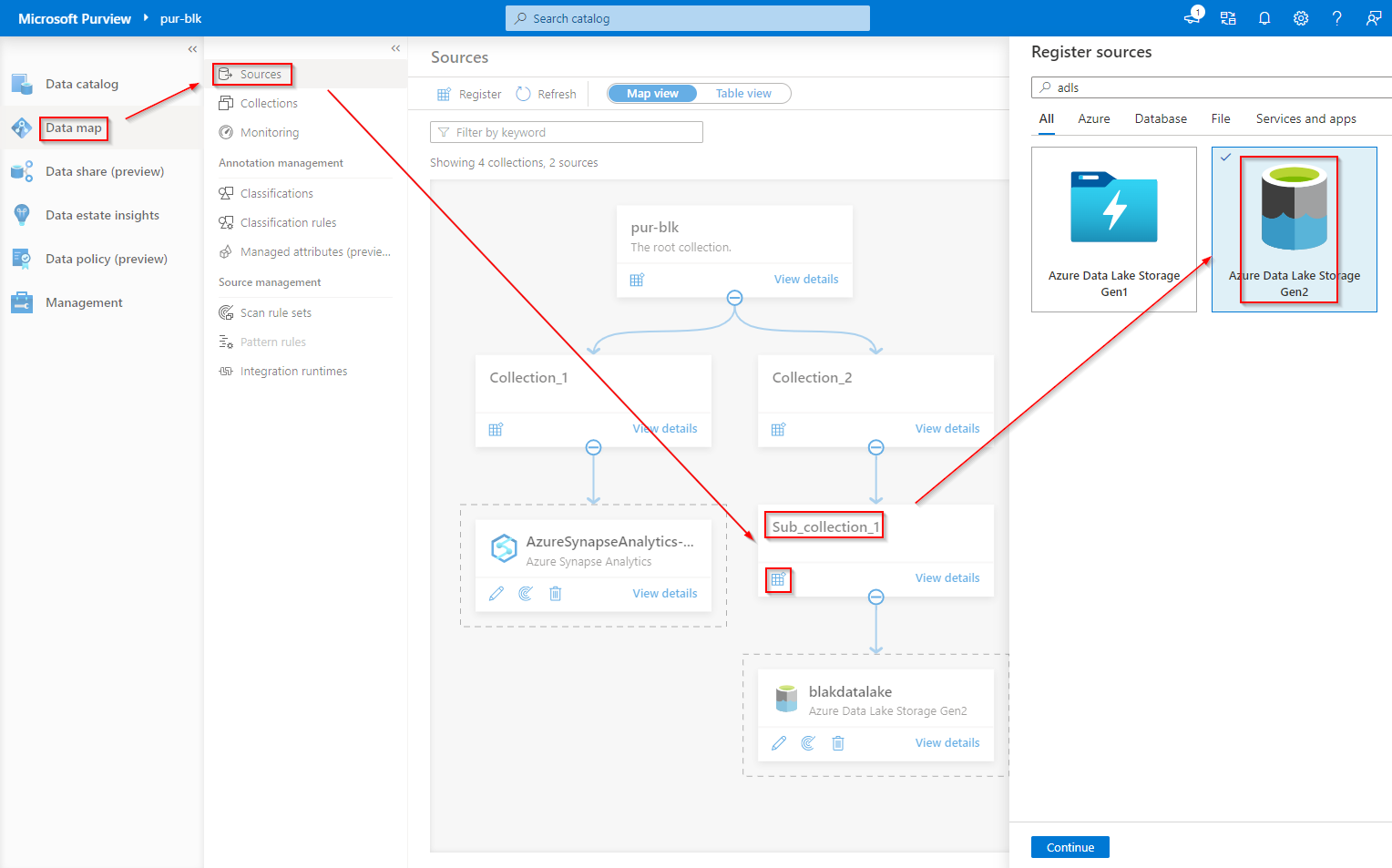Select the File tab
The width and height of the screenshot is (1392, 868).
tap(1221, 119)
